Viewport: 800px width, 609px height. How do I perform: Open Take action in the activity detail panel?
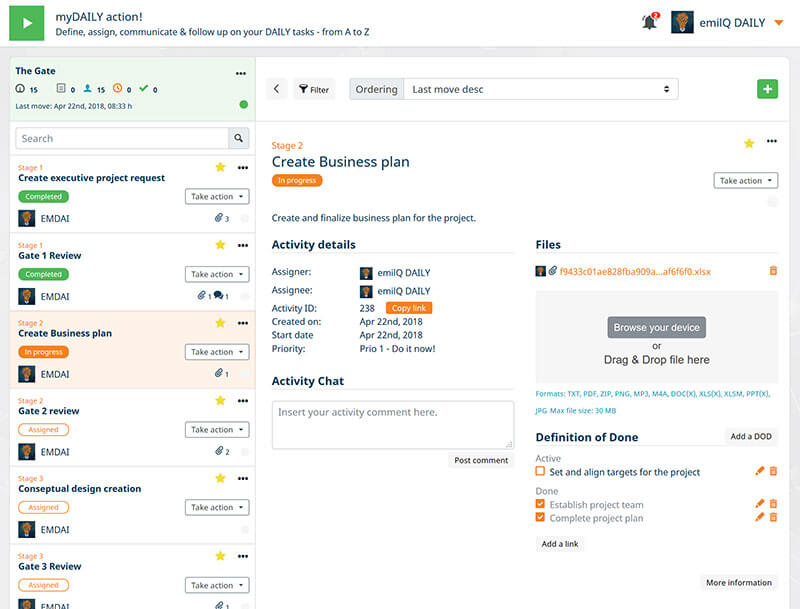coord(745,181)
